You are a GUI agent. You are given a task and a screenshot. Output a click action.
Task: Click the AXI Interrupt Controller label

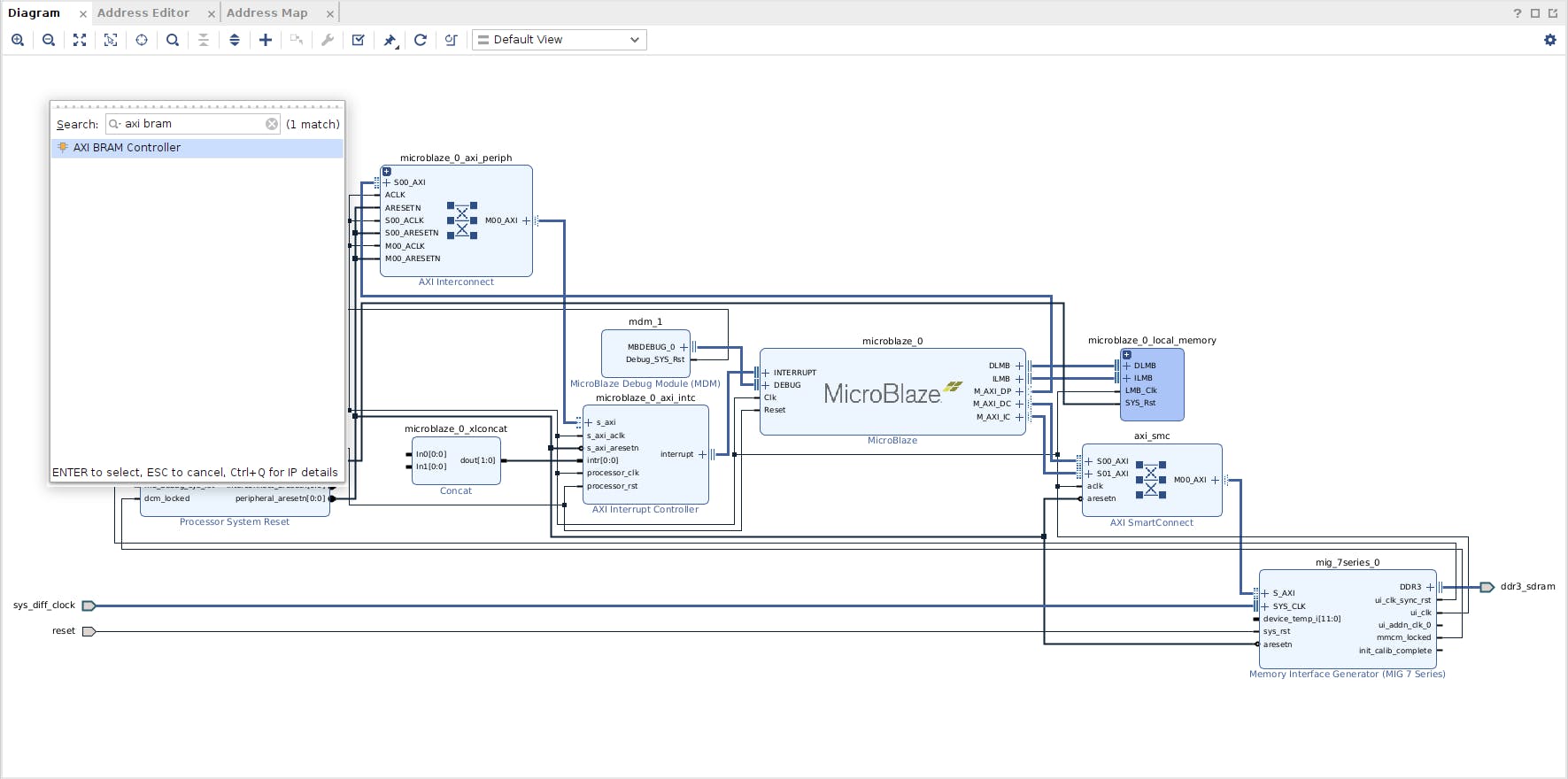click(645, 510)
